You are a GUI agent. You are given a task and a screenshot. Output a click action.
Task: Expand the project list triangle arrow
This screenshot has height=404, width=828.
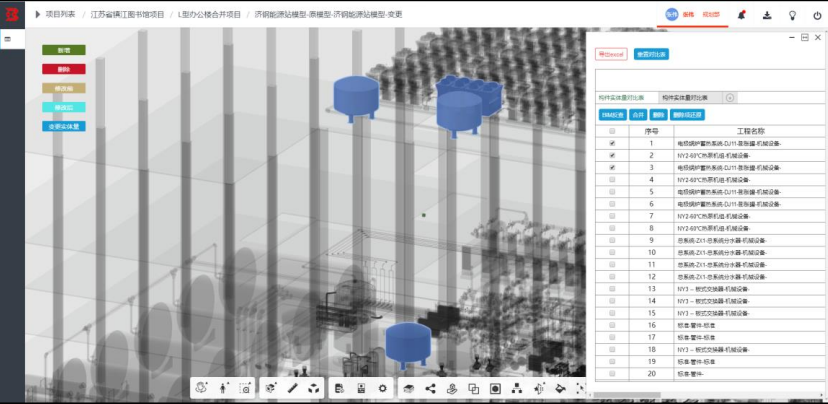(37, 14)
